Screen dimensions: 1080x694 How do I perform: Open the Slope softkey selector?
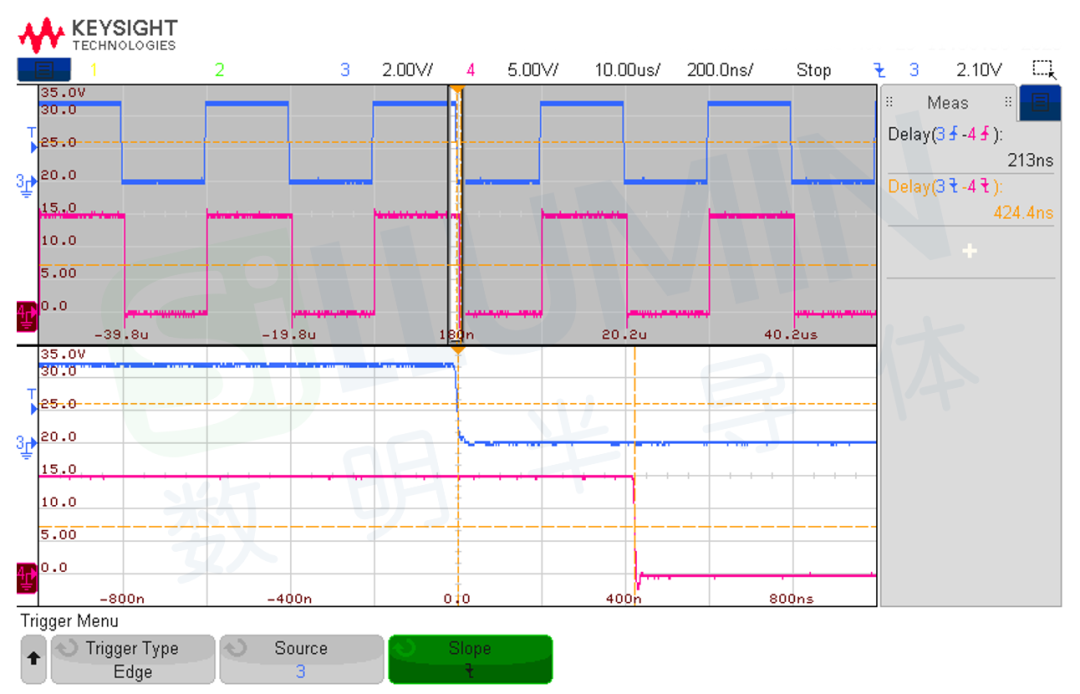(470, 659)
